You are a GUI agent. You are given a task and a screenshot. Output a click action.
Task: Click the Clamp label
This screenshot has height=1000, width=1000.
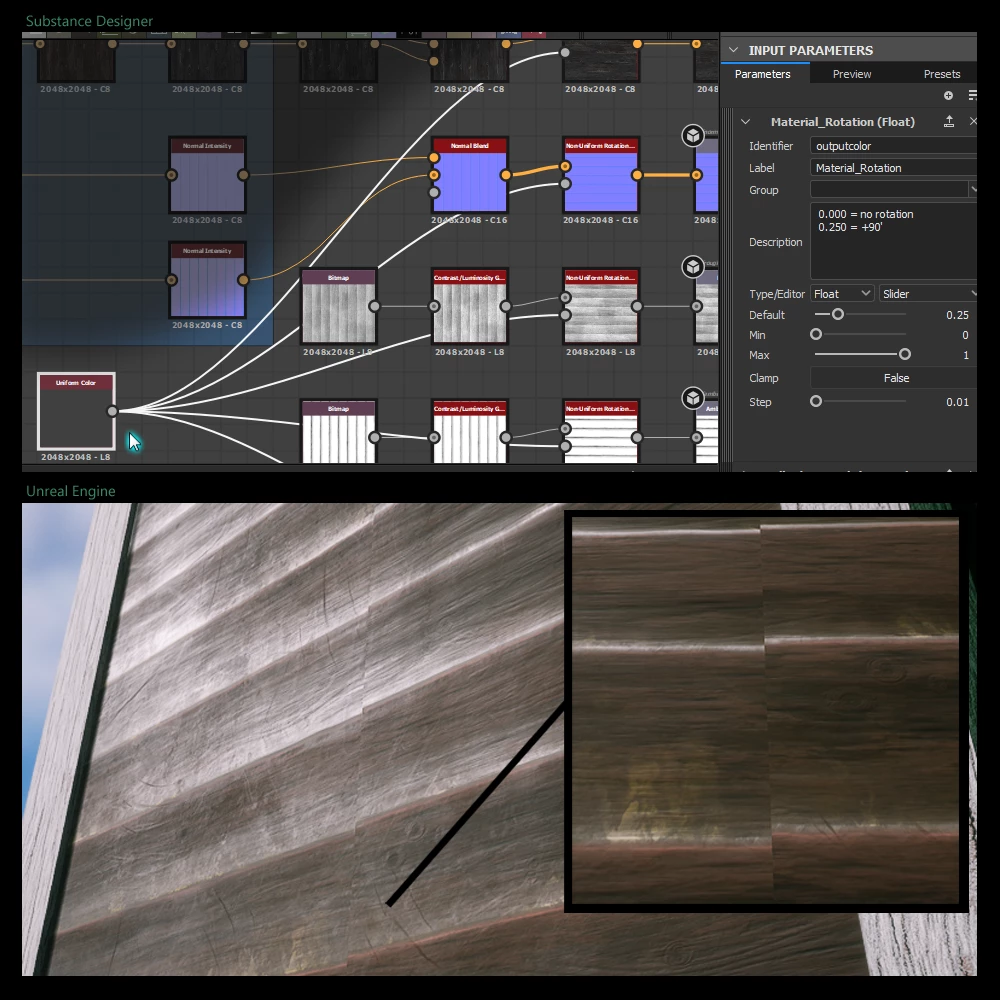(763, 378)
